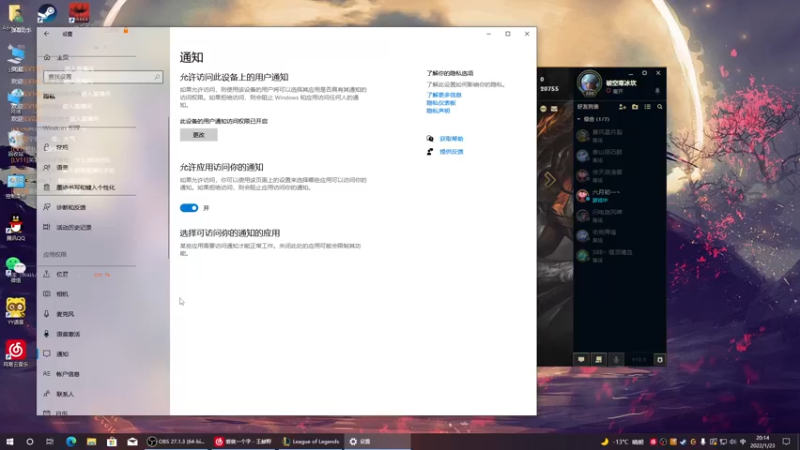The image size is (800, 450).
Task: Click the 获取帮助 link
Action: (x=451, y=139)
